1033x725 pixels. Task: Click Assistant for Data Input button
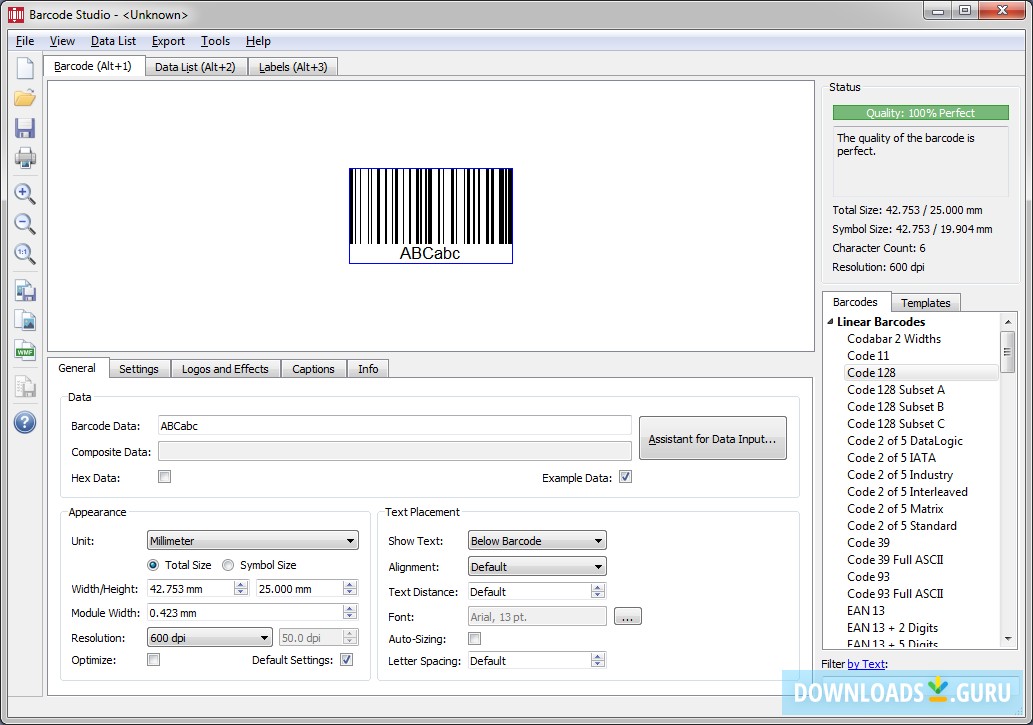tap(712, 438)
